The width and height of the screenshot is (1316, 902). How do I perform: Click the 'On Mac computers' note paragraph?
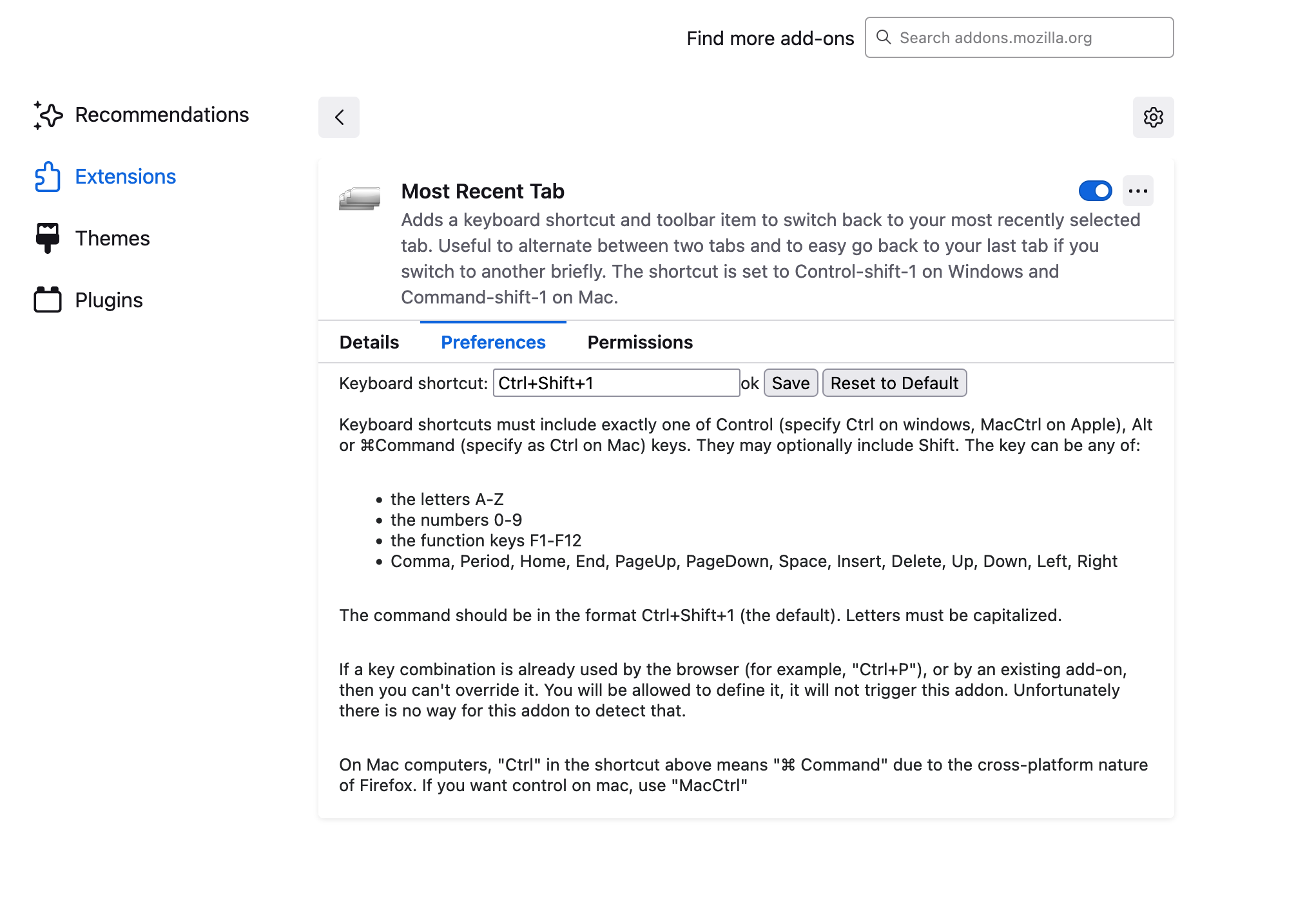coord(744,775)
